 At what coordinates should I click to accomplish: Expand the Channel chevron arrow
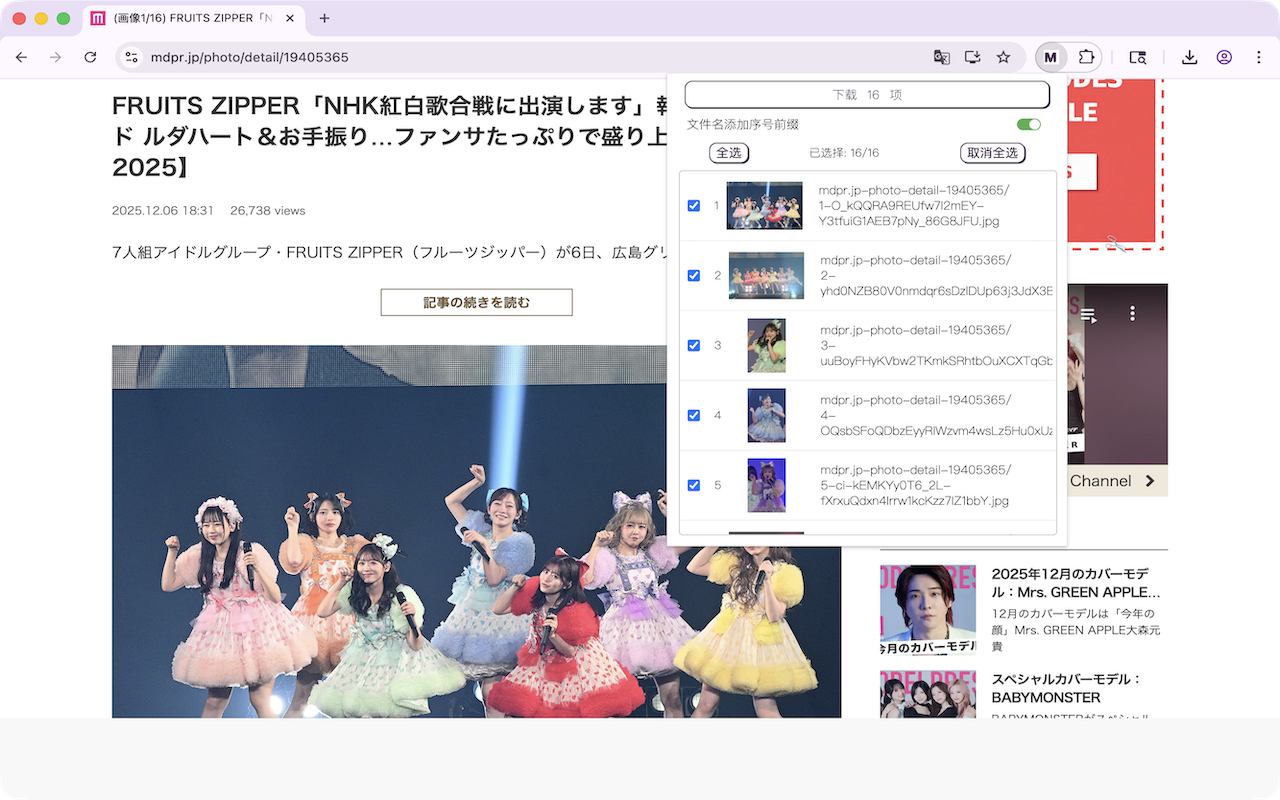tap(1150, 481)
